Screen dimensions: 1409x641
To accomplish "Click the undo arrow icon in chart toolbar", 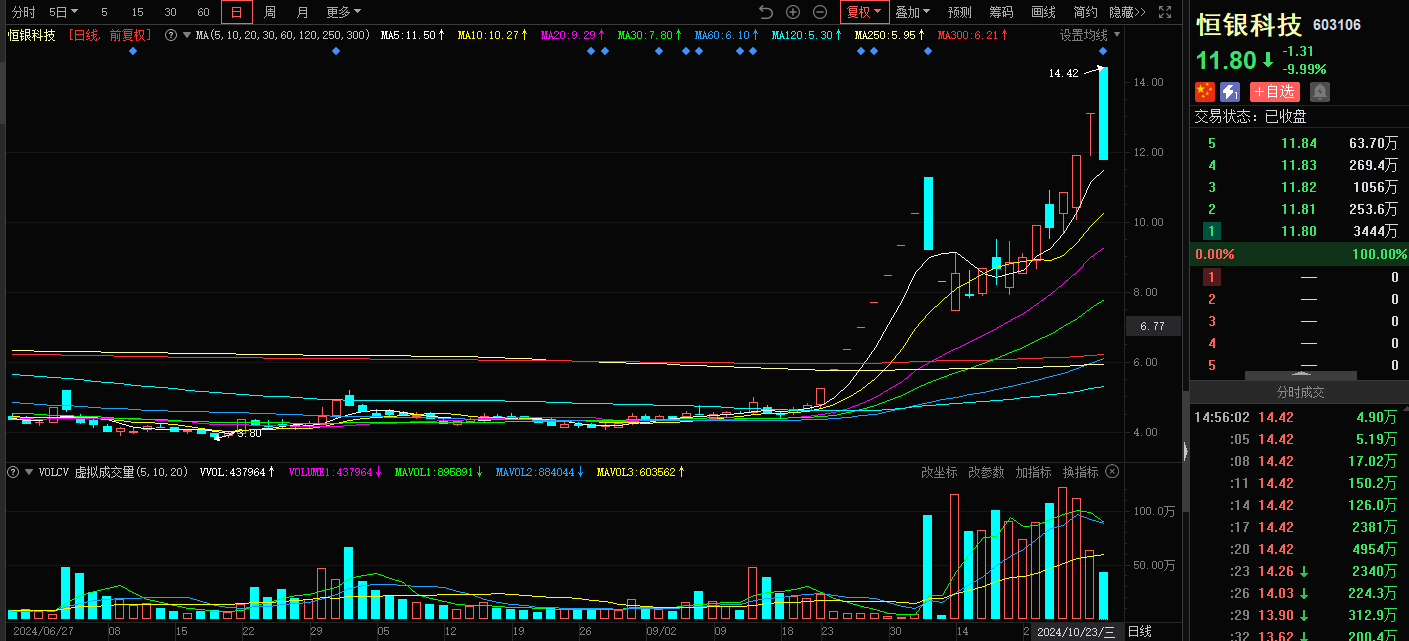I will click(x=766, y=12).
